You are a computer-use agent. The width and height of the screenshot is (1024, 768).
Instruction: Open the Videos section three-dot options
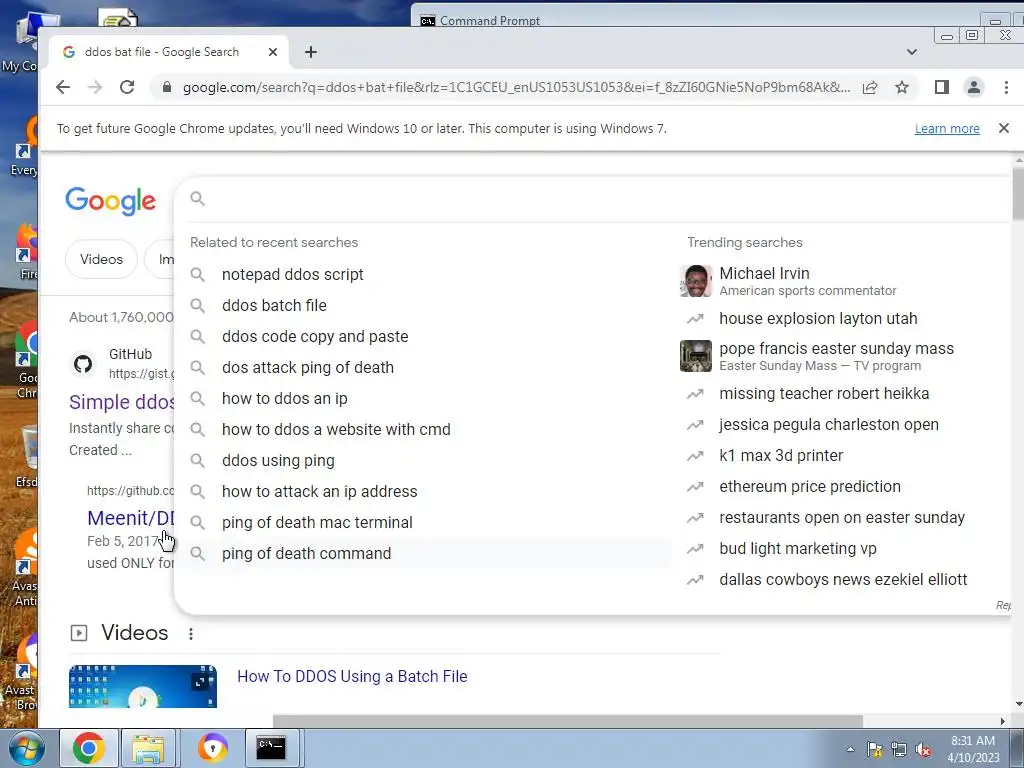191,633
